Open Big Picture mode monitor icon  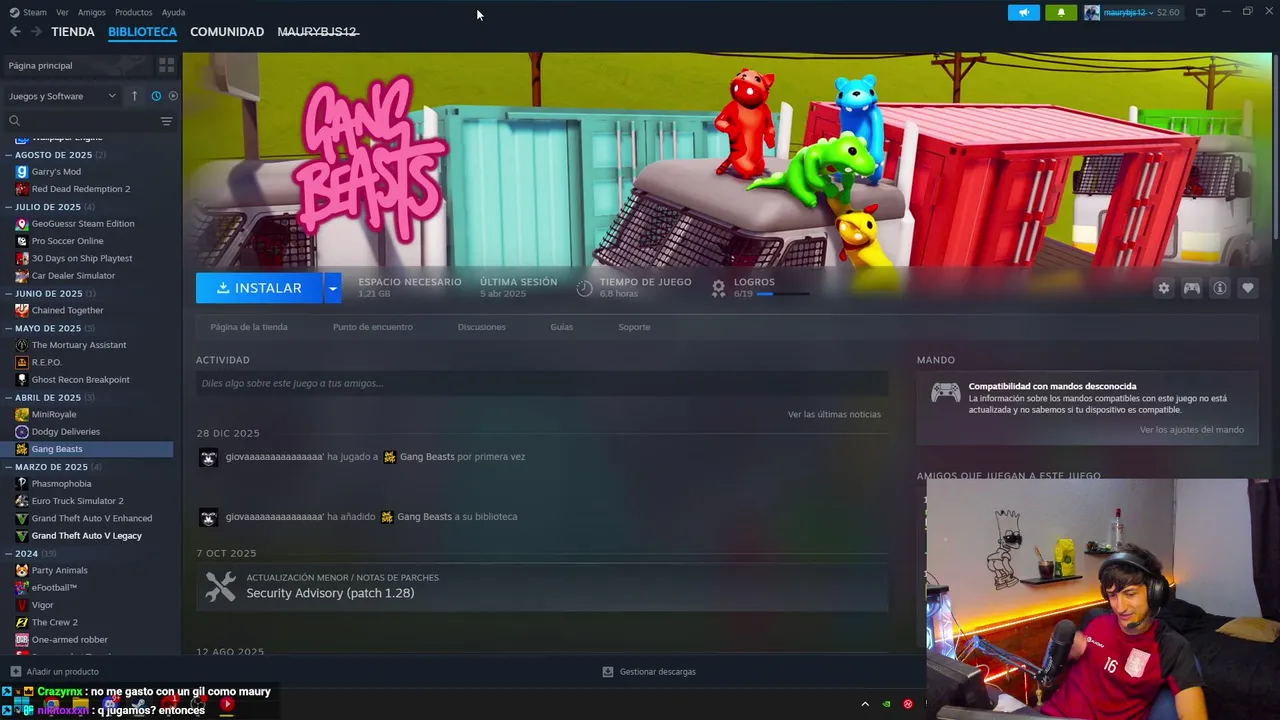1200,12
